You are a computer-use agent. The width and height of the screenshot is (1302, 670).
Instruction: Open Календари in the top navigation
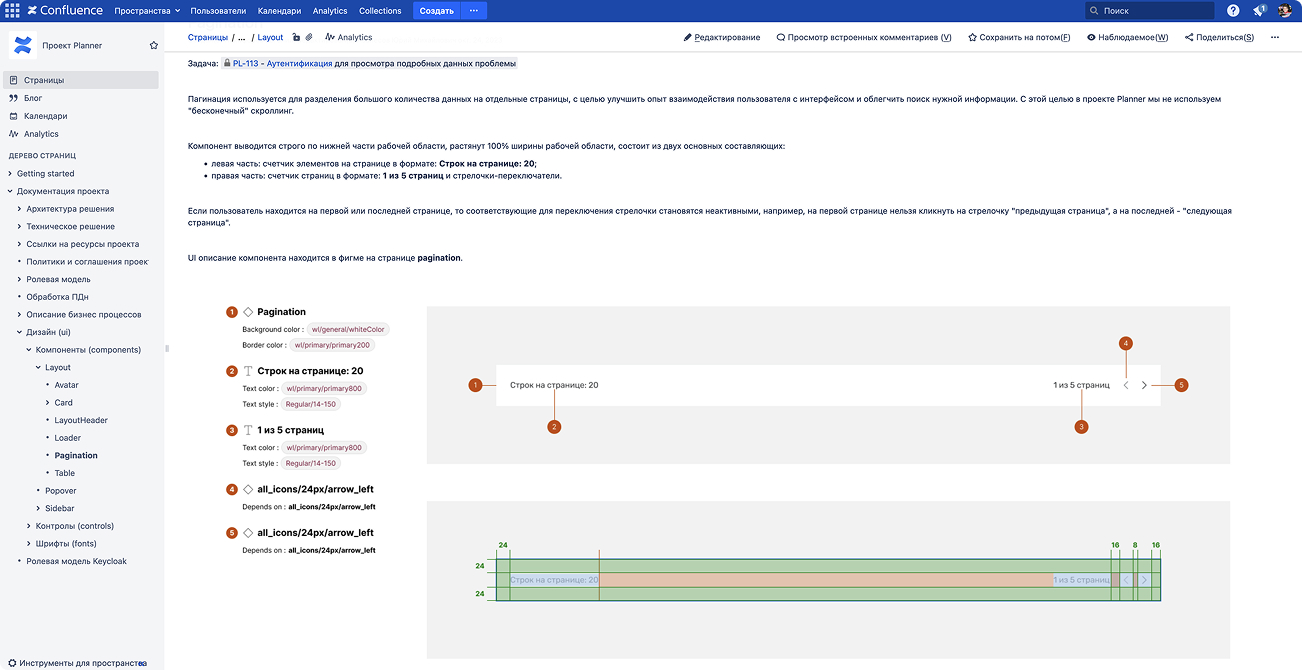pyautogui.click(x=279, y=10)
